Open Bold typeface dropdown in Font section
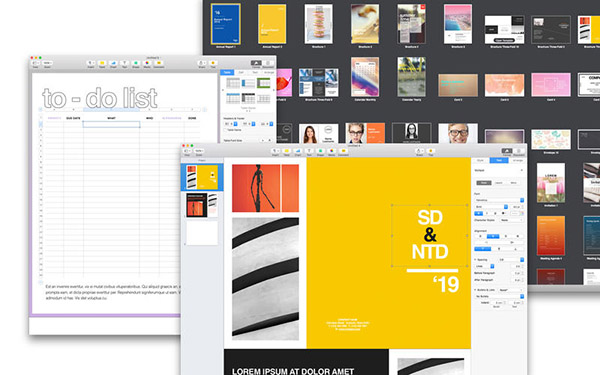600x375 pixels. pyautogui.click(x=491, y=207)
